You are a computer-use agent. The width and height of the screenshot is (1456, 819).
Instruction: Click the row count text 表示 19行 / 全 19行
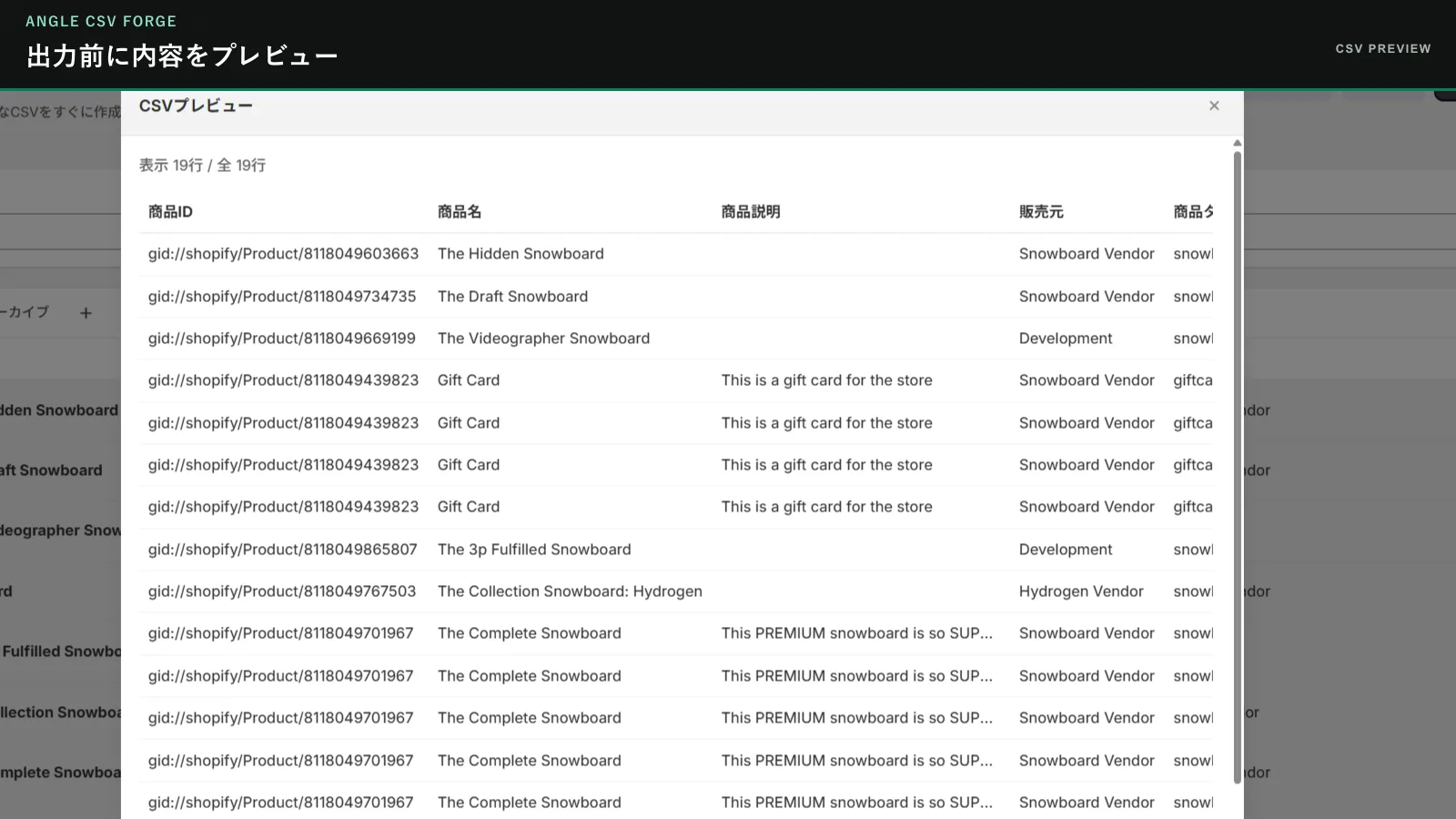coord(202,166)
